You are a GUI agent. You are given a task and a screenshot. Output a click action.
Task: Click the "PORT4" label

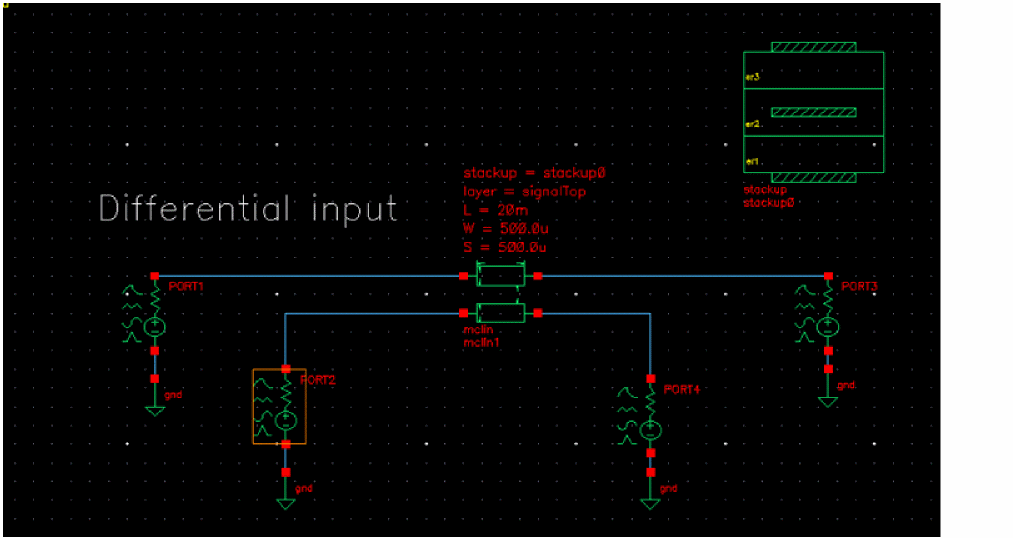[x=682, y=389]
